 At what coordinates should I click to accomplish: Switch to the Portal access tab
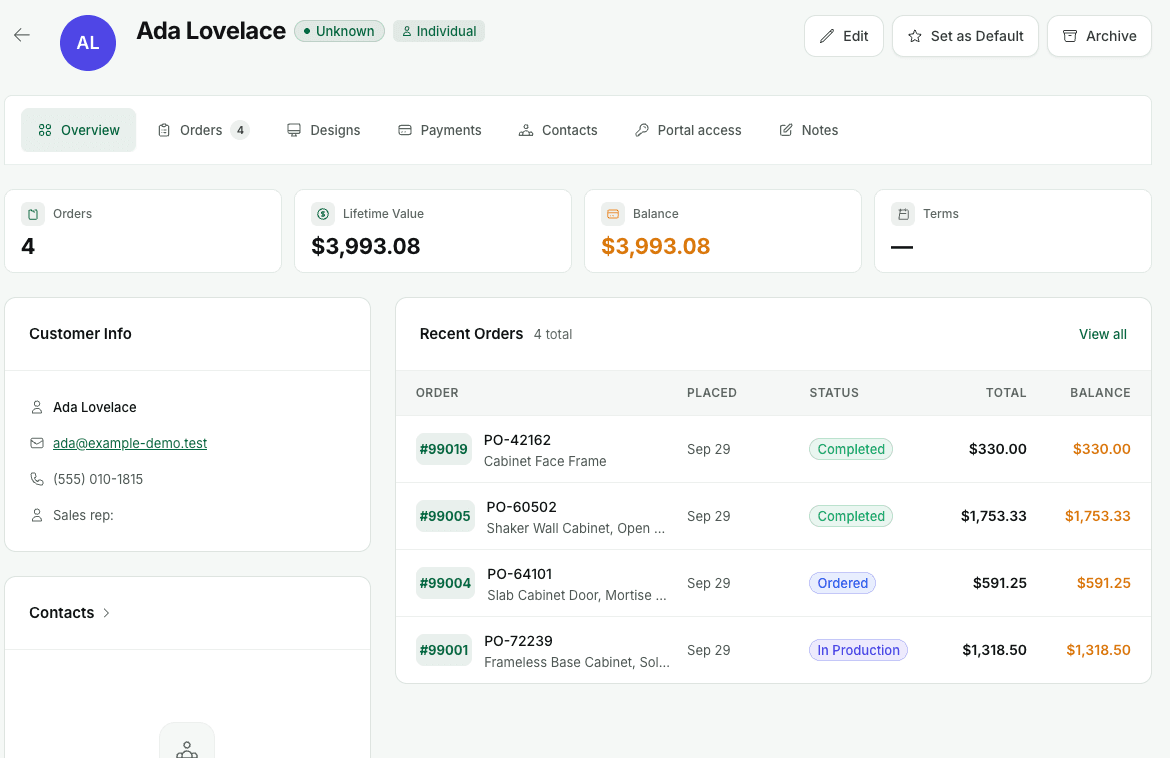[x=688, y=130]
